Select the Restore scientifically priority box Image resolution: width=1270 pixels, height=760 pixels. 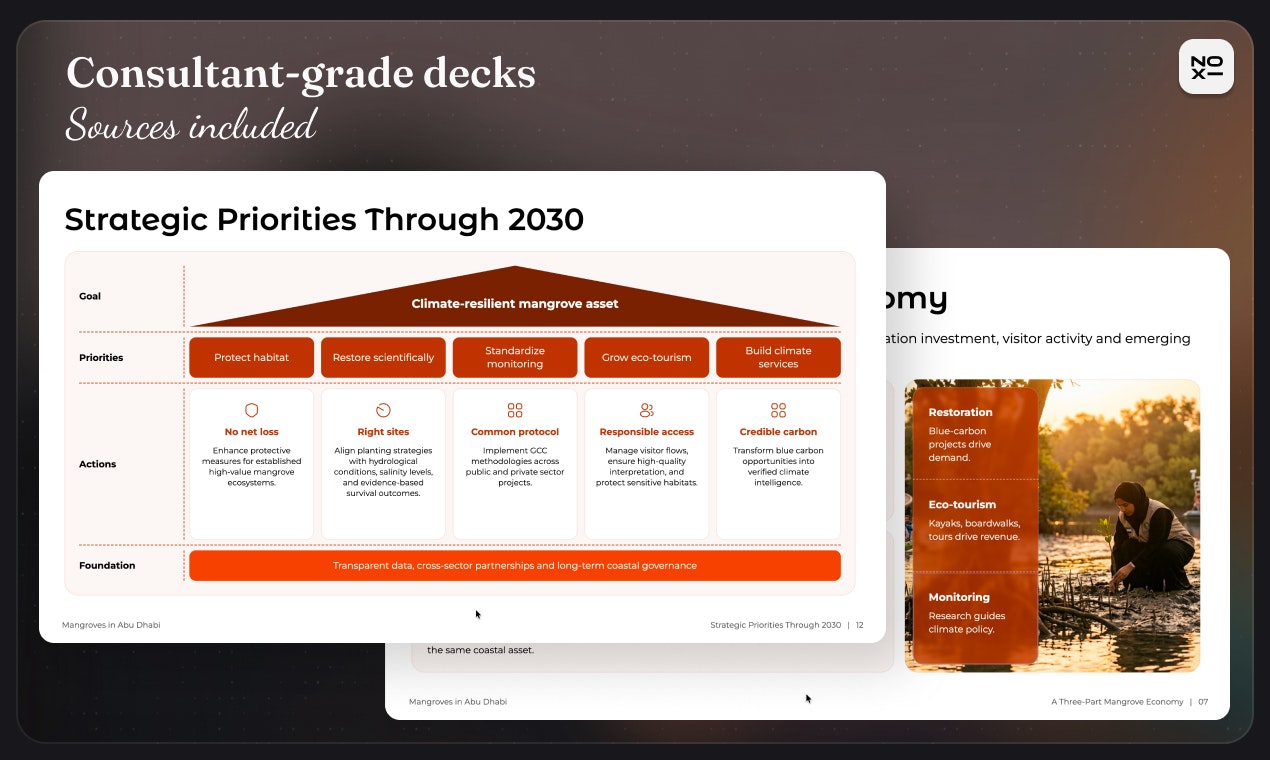383,357
